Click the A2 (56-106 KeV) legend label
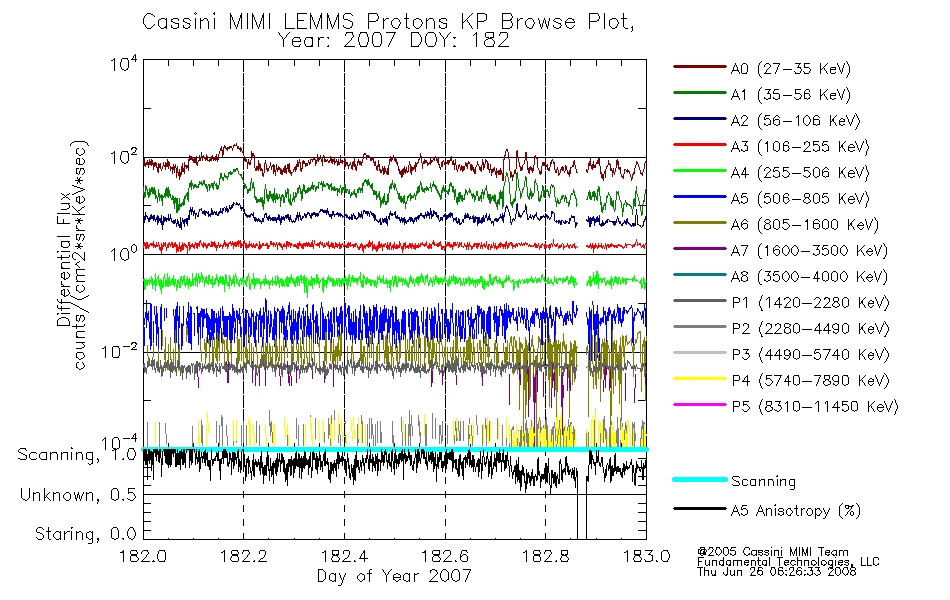Viewport: 950px width, 600px height. click(x=796, y=121)
